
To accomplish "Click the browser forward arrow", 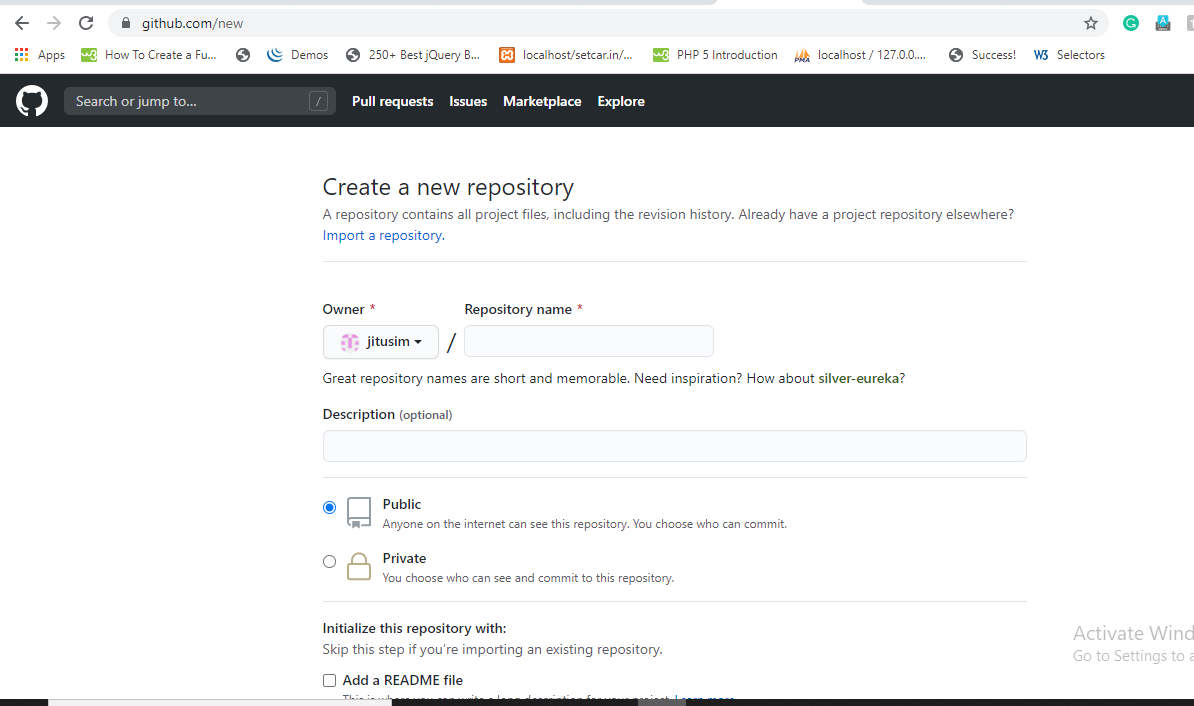I will [54, 24].
